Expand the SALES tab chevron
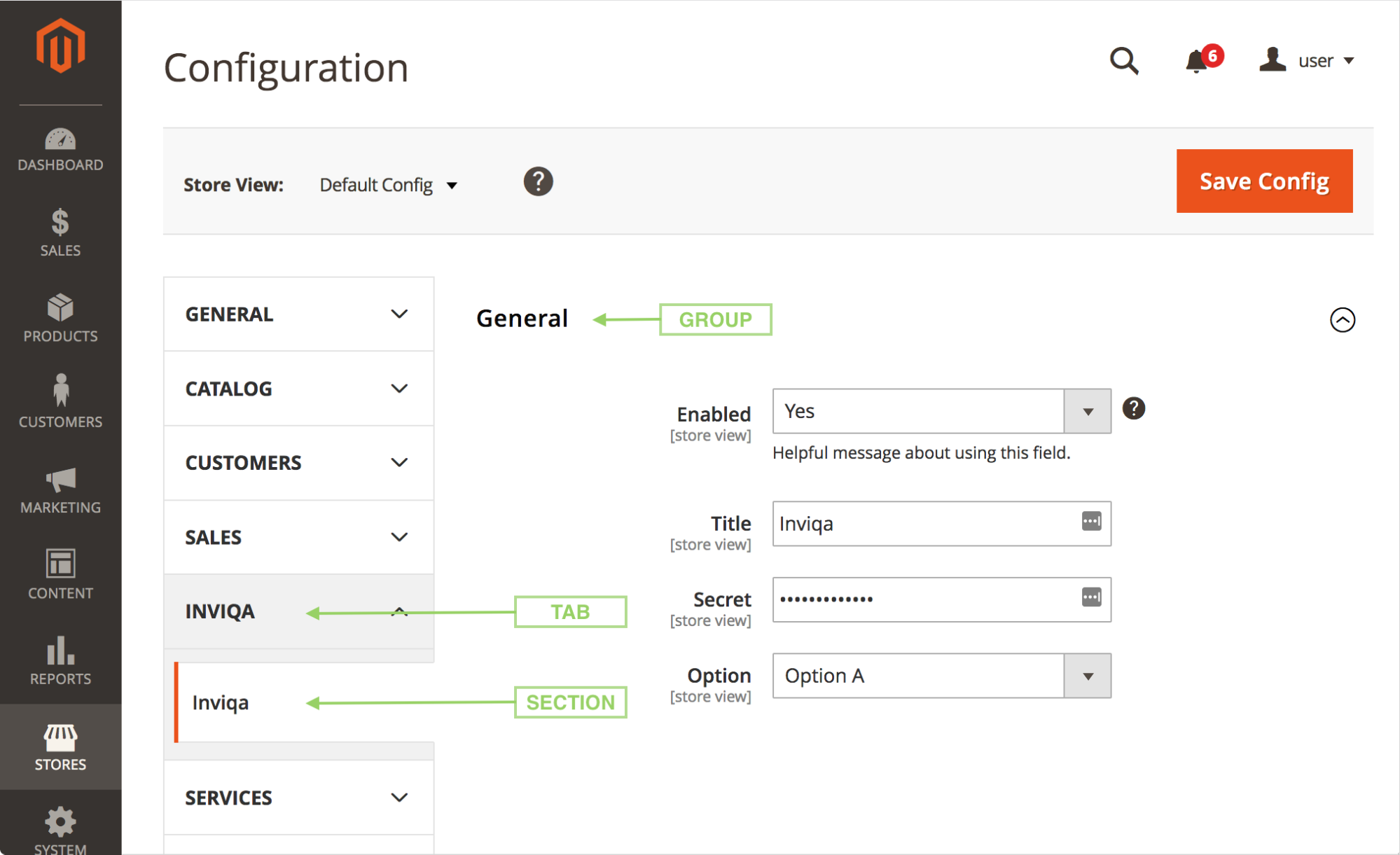 click(399, 537)
